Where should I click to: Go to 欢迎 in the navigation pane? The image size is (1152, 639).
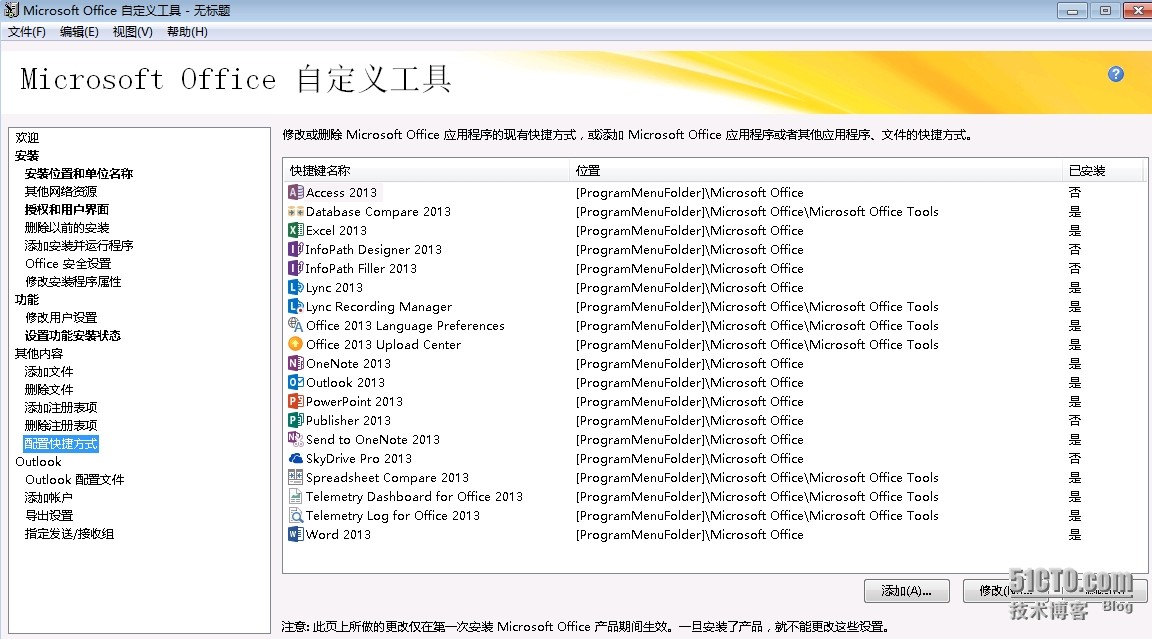coord(27,137)
